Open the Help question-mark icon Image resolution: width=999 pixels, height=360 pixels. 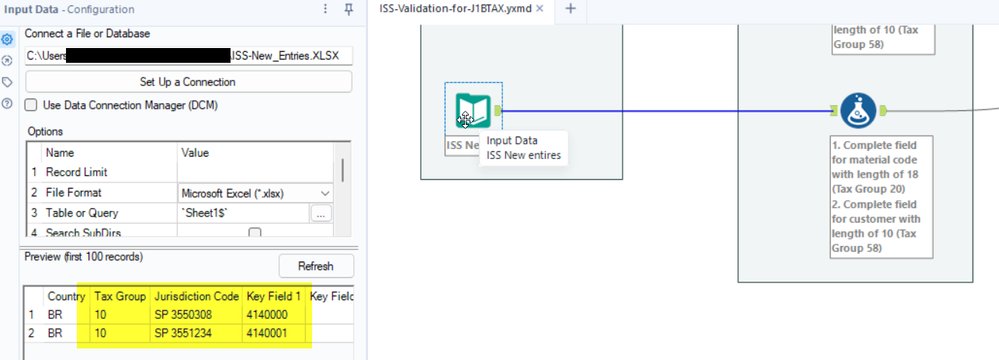[8, 103]
